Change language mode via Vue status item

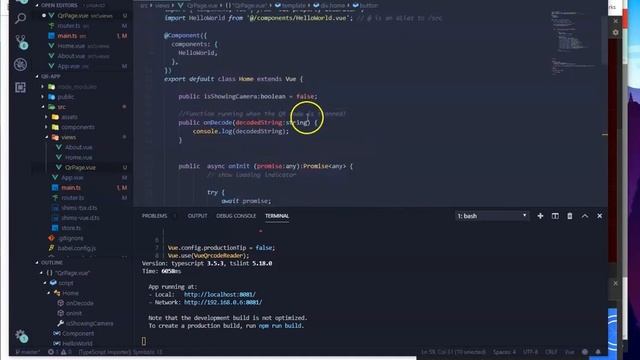pyautogui.click(x=569, y=352)
